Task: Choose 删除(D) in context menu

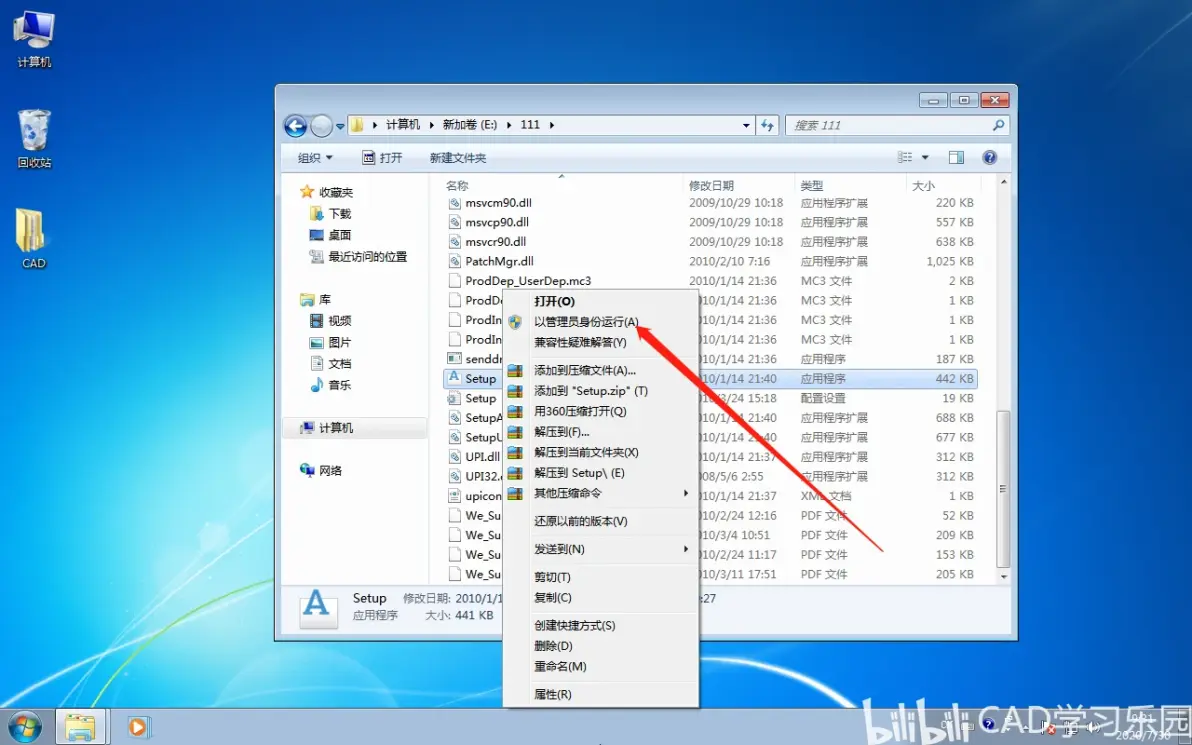Action: pos(601,646)
